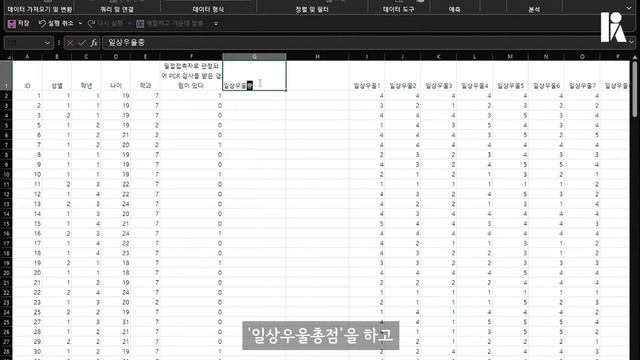
Task: Click inside the formula bar text
Action: (127, 42)
